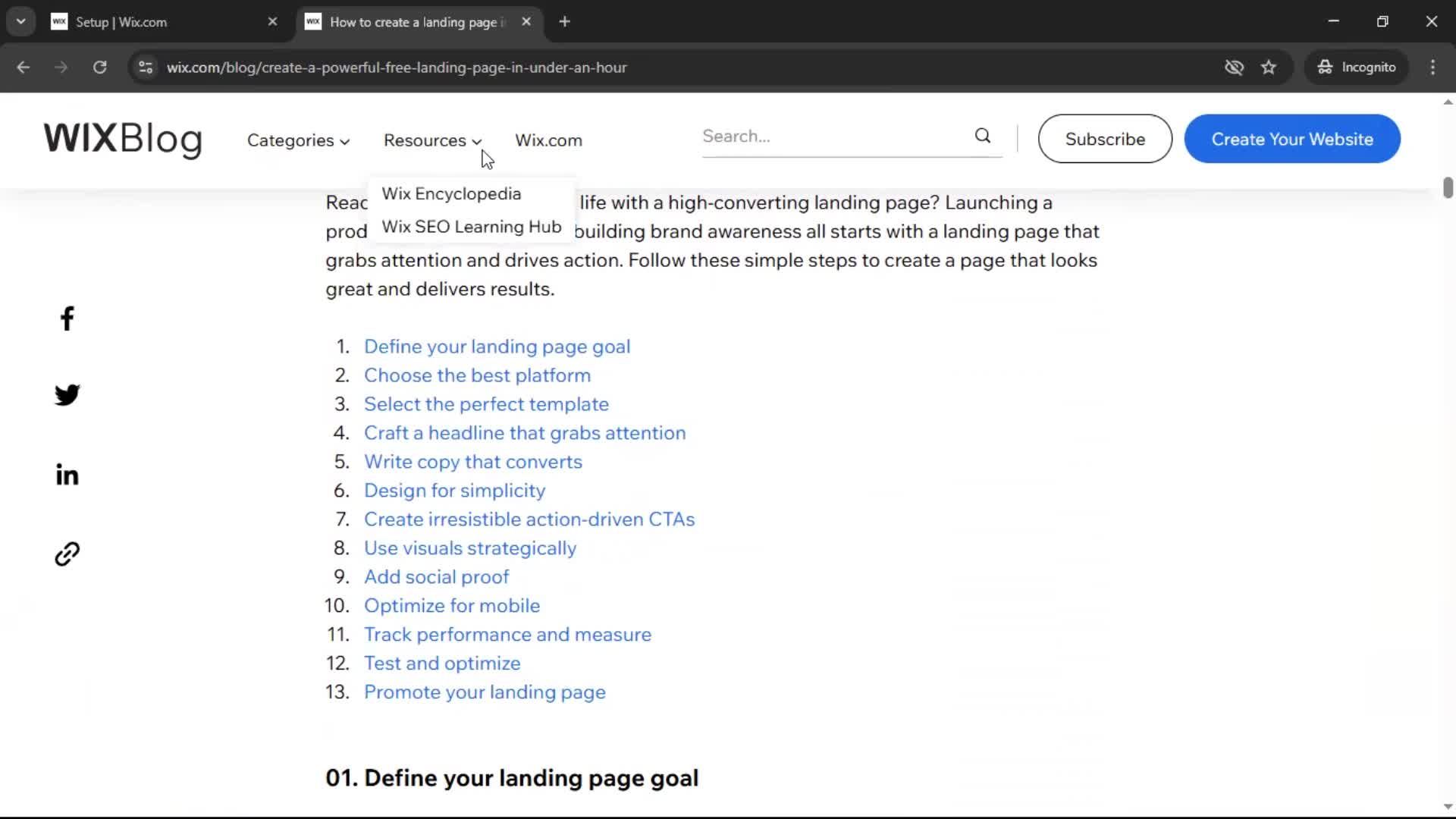Click the page vertical scrollbar thumb

[1448, 187]
